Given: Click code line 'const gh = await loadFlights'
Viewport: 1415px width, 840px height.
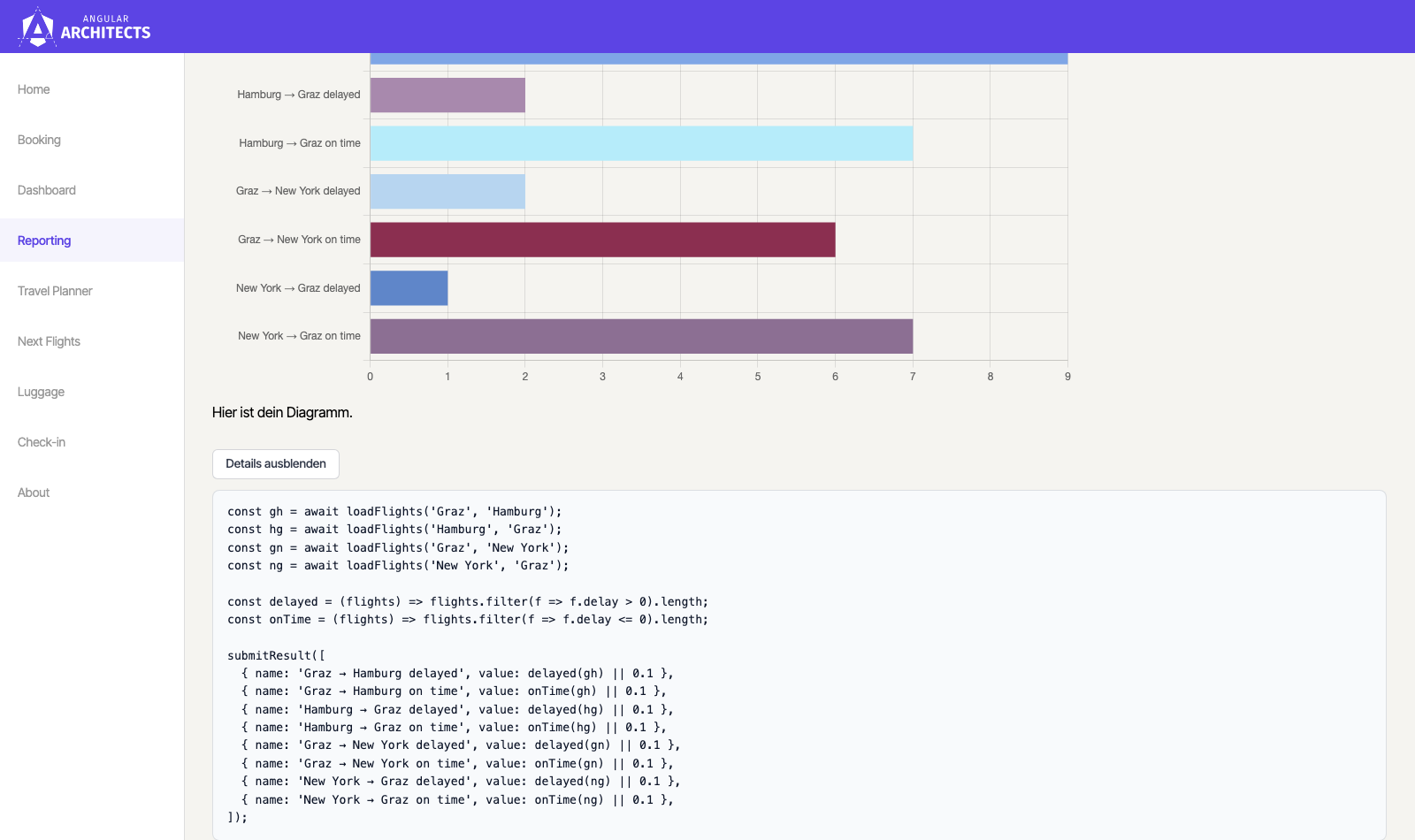Looking at the screenshot, I should pyautogui.click(x=394, y=512).
